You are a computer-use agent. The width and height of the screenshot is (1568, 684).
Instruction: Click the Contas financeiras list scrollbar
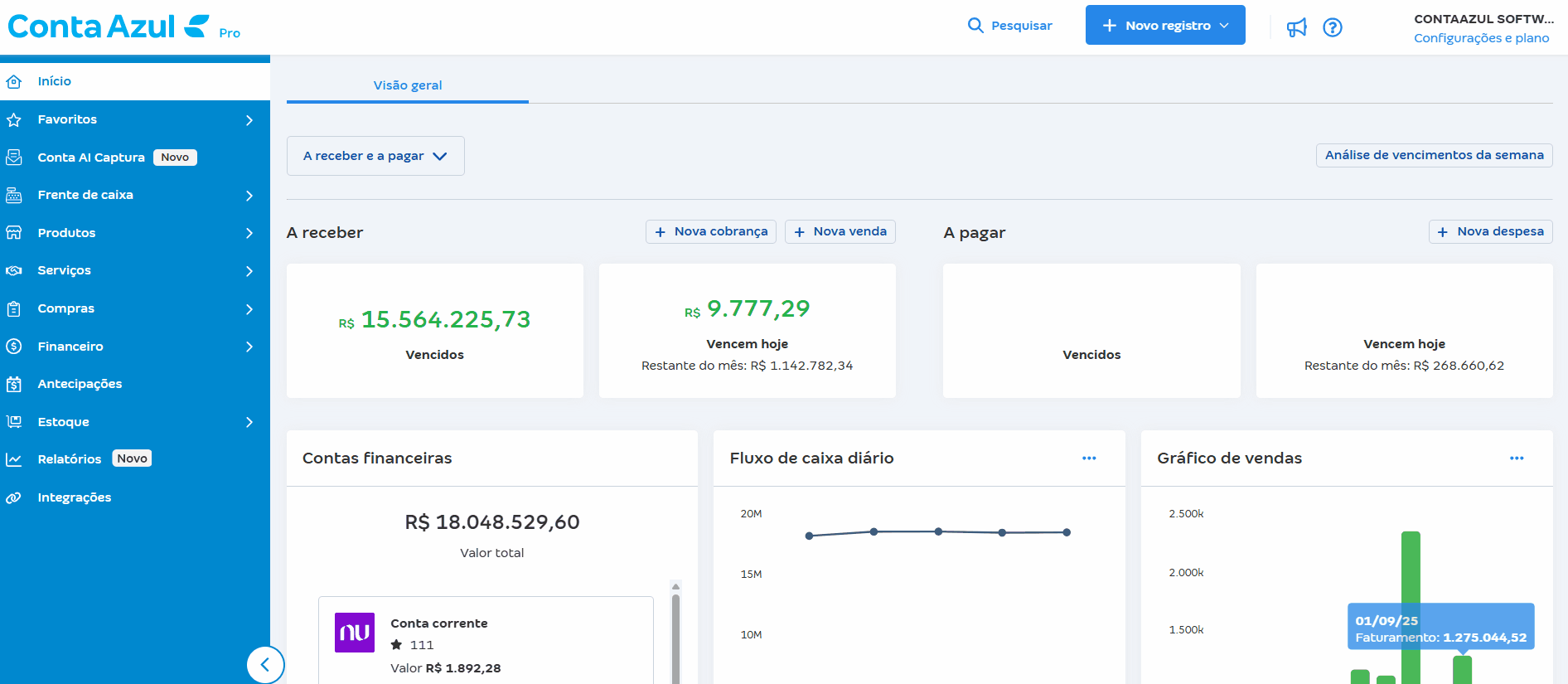pos(675,638)
